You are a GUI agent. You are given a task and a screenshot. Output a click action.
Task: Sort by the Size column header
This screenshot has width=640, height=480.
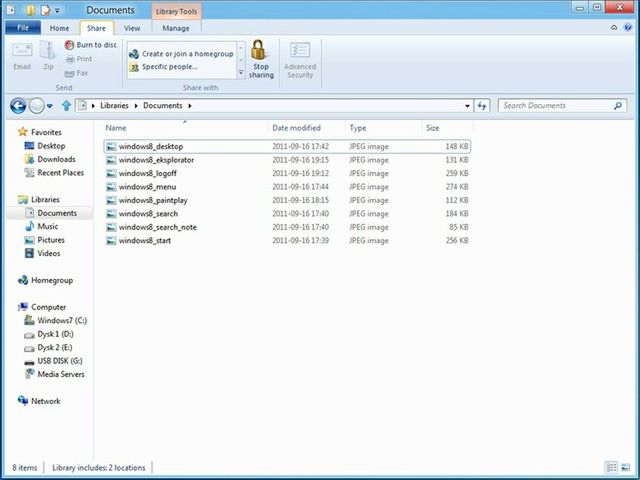(x=433, y=128)
